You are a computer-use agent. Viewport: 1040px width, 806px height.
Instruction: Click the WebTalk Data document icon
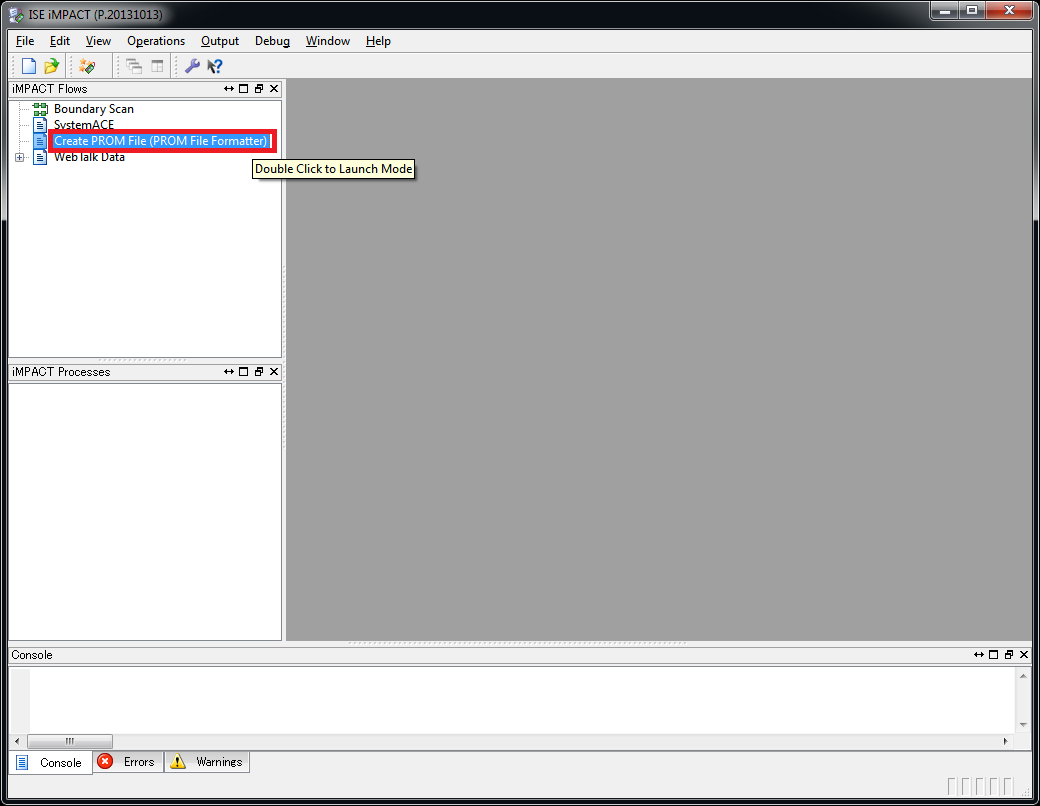click(x=40, y=157)
